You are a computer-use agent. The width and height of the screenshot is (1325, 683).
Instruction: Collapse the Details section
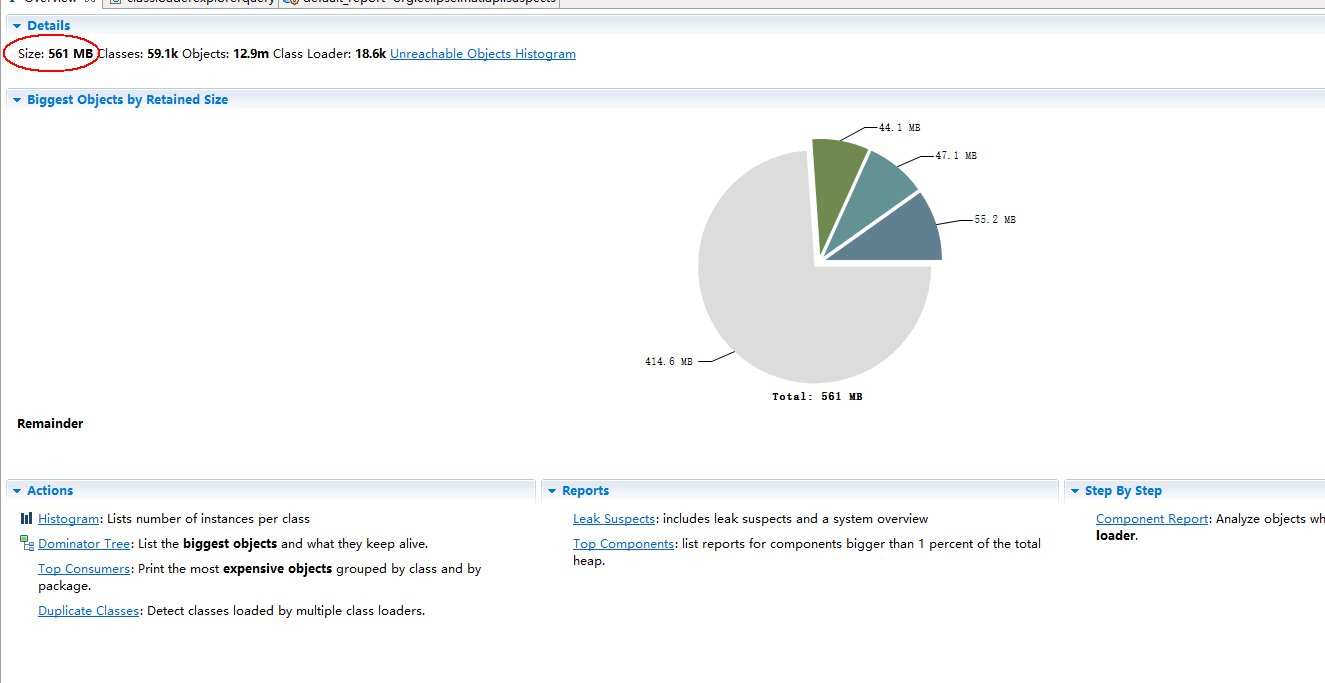[x=17, y=25]
